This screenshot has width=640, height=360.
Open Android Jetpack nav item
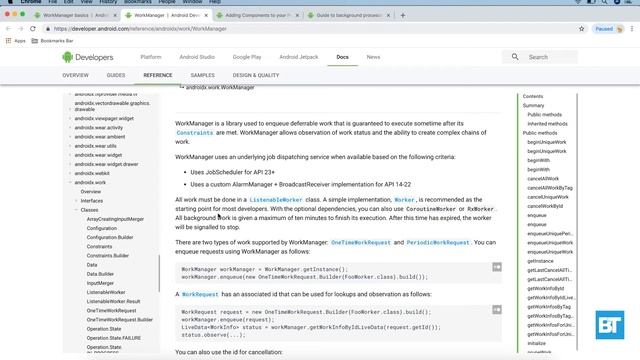(x=299, y=57)
